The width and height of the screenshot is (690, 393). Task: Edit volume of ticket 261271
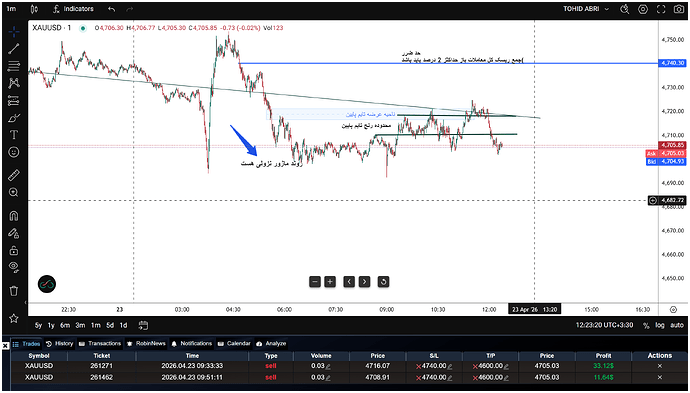click(x=327, y=366)
